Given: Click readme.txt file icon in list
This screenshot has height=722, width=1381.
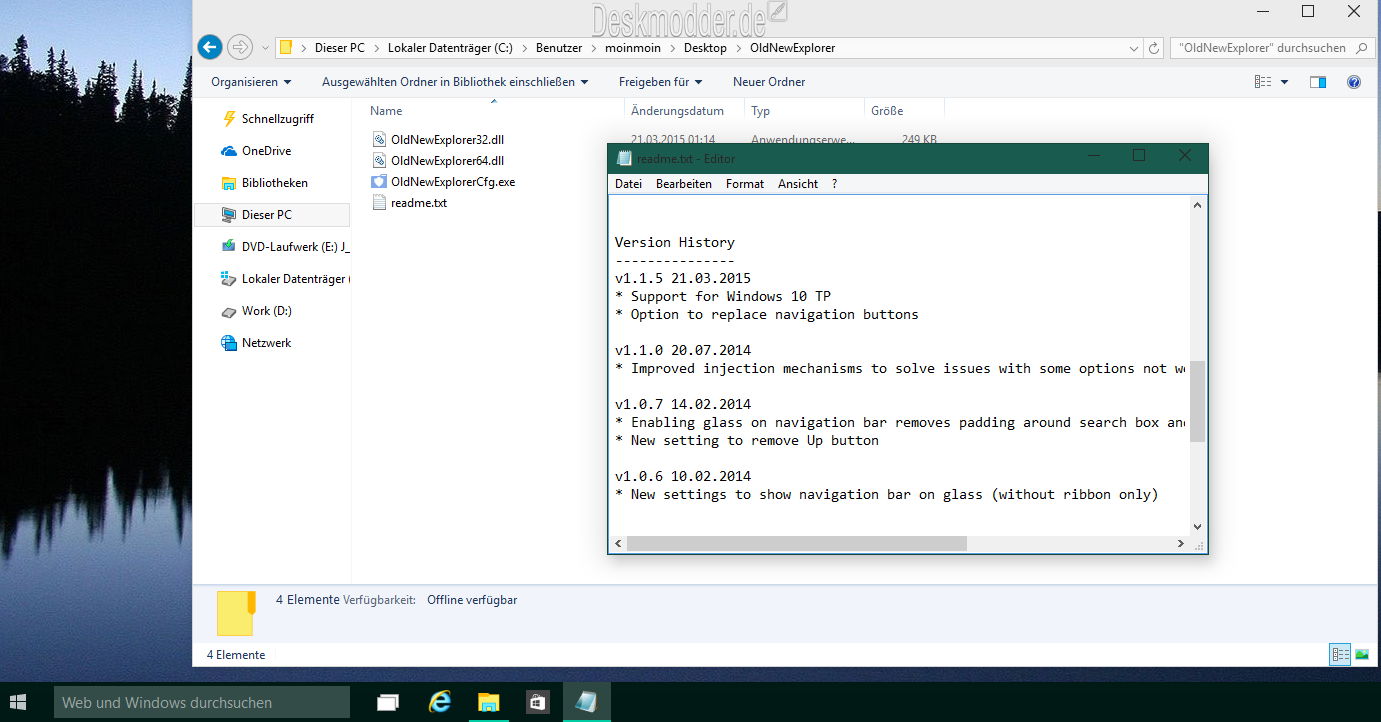Looking at the screenshot, I should tap(378, 203).
